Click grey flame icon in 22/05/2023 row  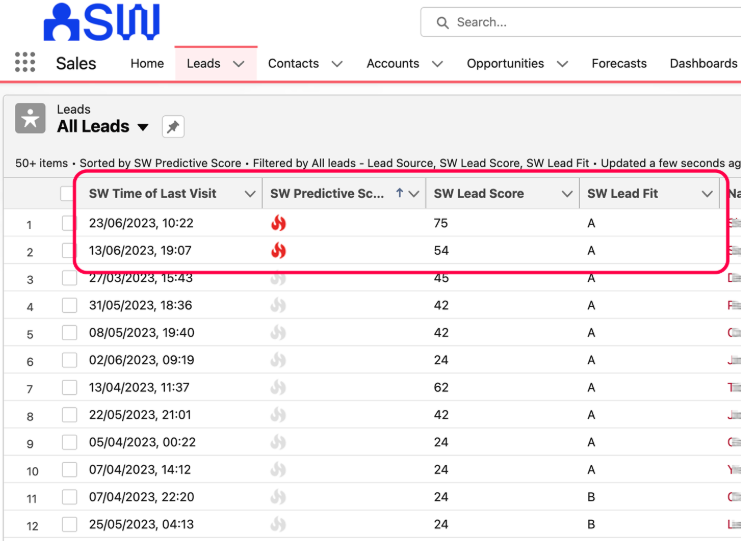(x=278, y=415)
